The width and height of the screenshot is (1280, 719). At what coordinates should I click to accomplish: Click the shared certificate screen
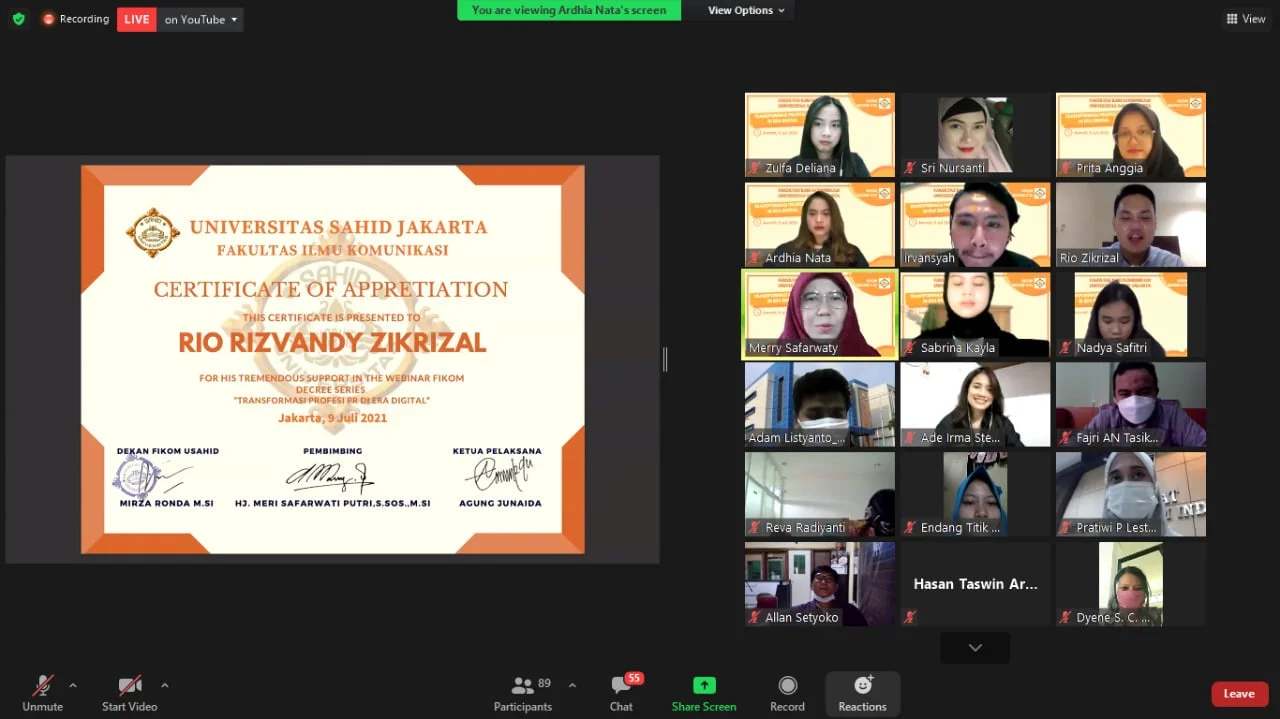coord(332,359)
